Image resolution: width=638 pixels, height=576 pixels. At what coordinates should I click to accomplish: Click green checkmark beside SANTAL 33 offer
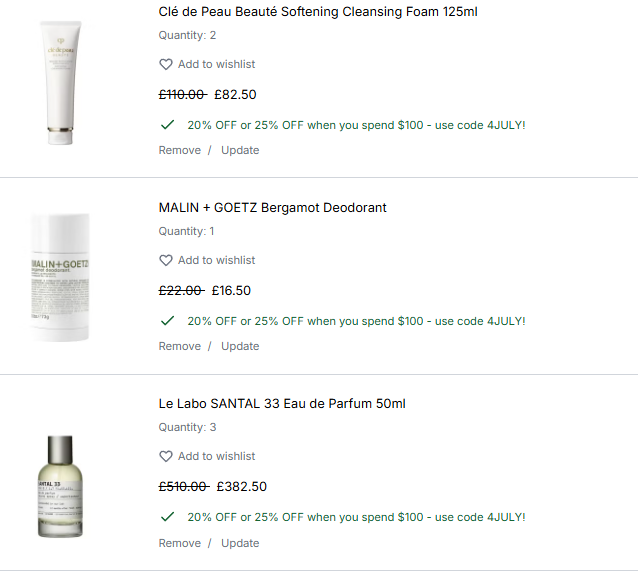(x=167, y=517)
